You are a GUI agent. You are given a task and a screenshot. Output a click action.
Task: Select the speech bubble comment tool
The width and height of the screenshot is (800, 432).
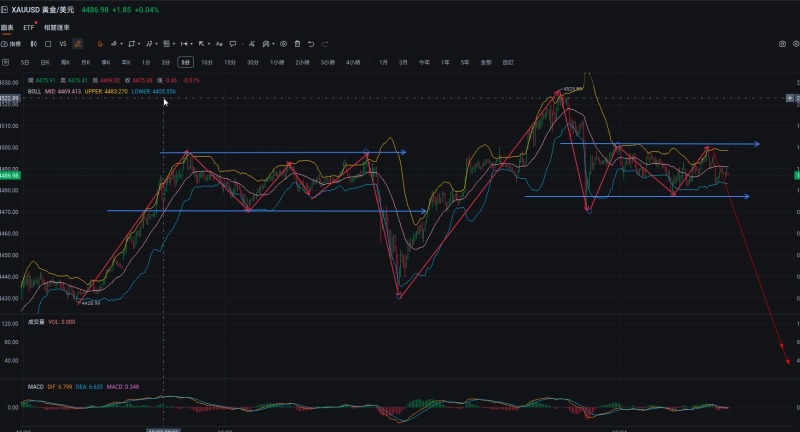[233, 44]
